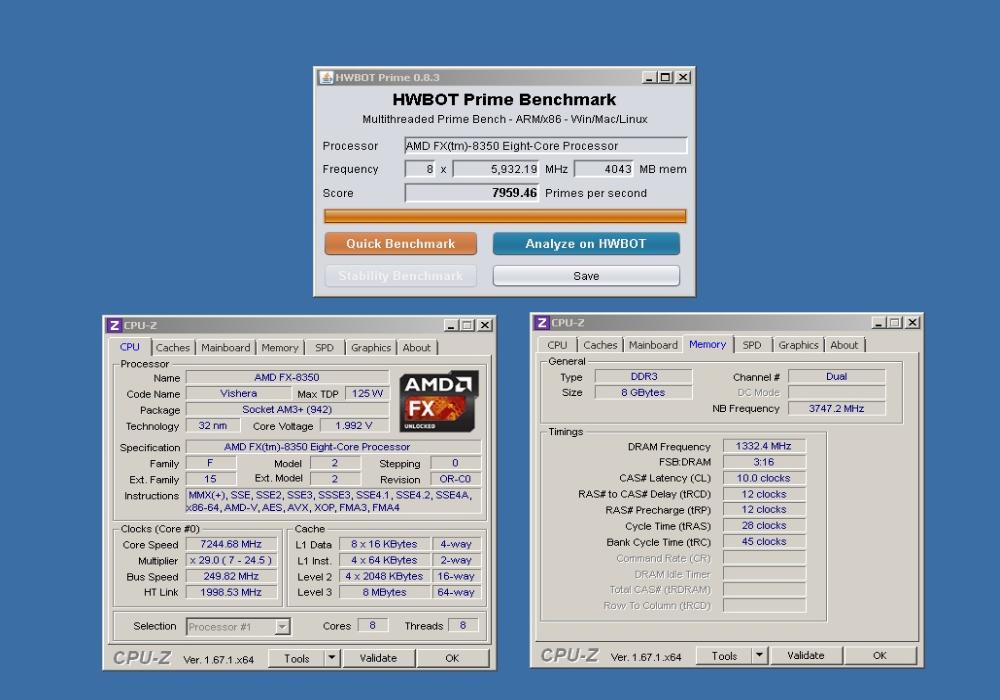The width and height of the screenshot is (1000, 700).
Task: Click Tools button in right CPU-Z window
Action: point(724,655)
